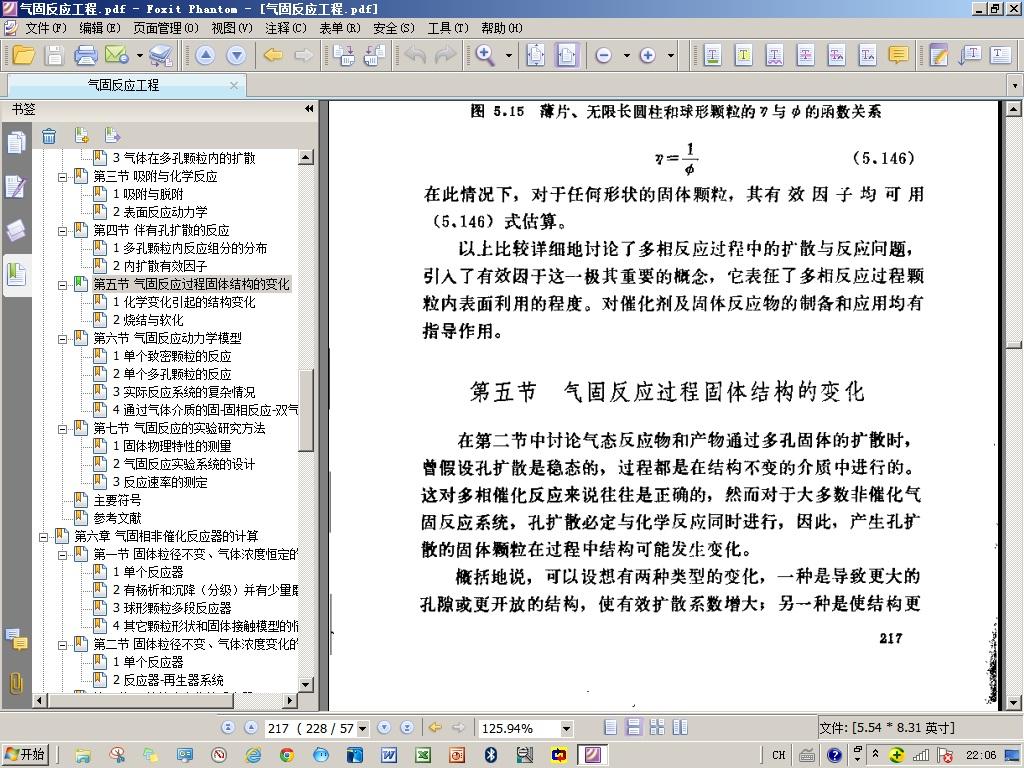
Task: Jump to last page button
Action: [407, 728]
